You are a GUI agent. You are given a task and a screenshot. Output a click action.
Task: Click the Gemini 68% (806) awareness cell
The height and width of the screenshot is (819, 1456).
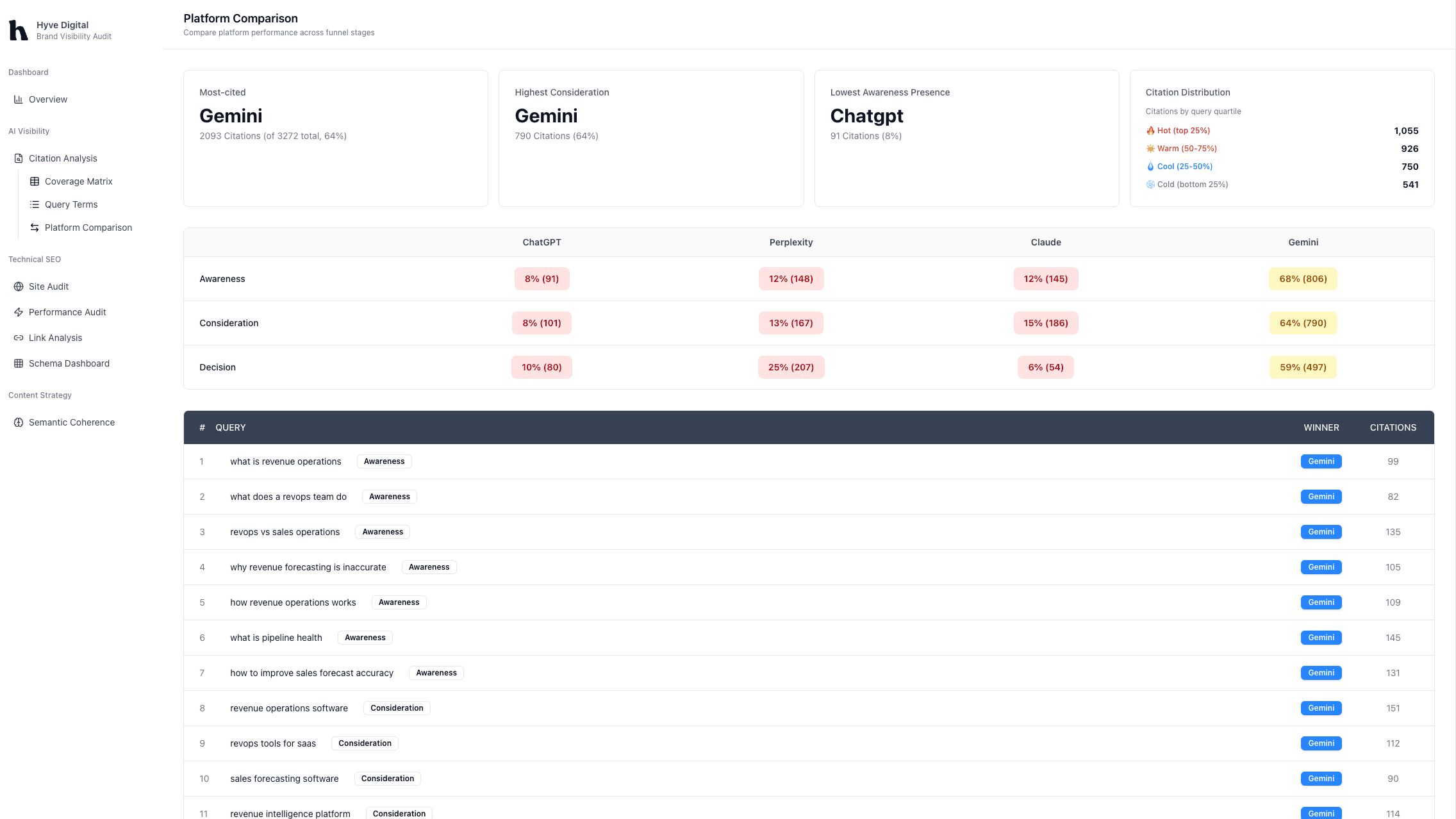(1303, 279)
